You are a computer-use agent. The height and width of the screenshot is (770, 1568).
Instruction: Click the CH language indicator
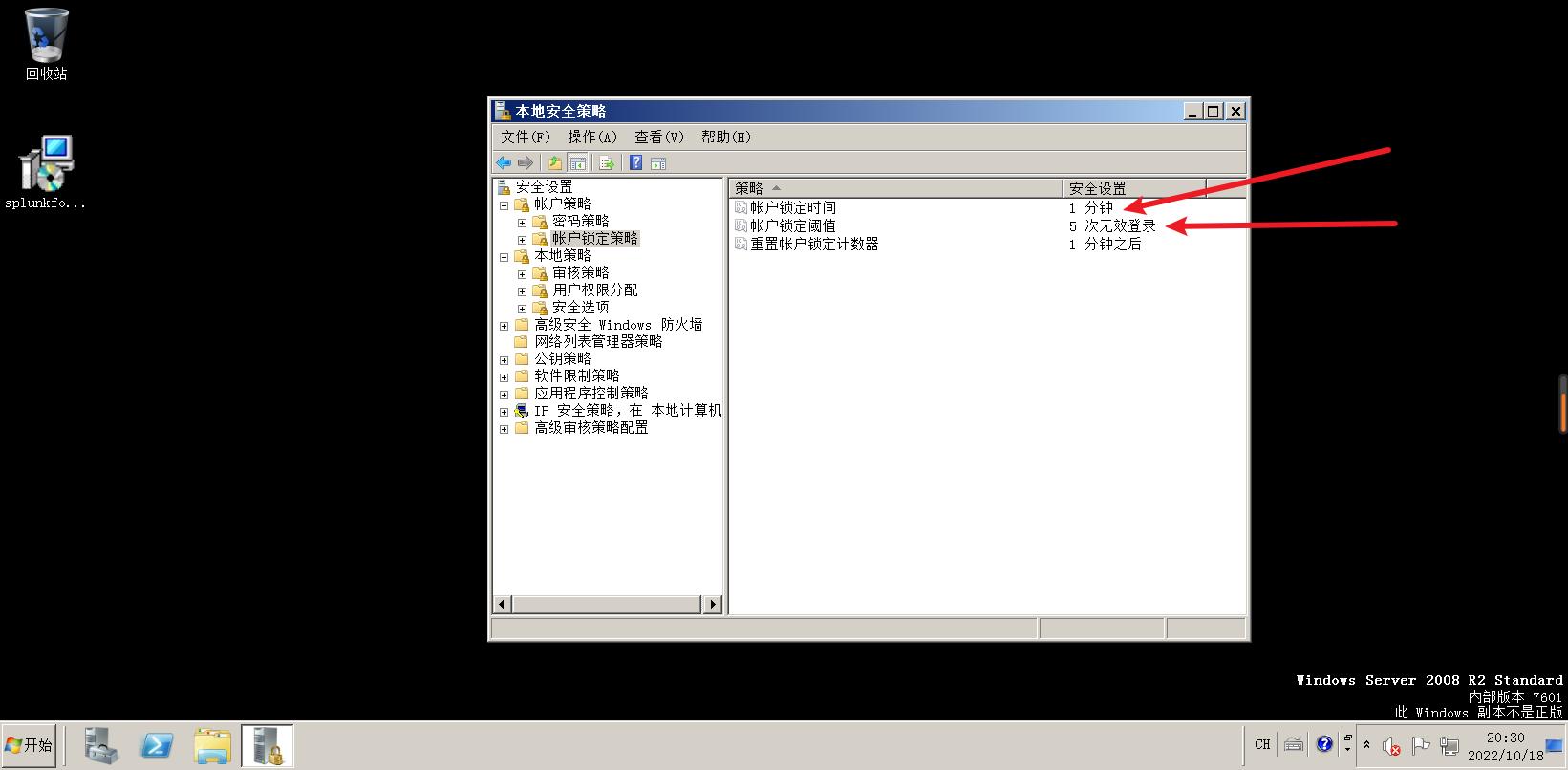1262,745
